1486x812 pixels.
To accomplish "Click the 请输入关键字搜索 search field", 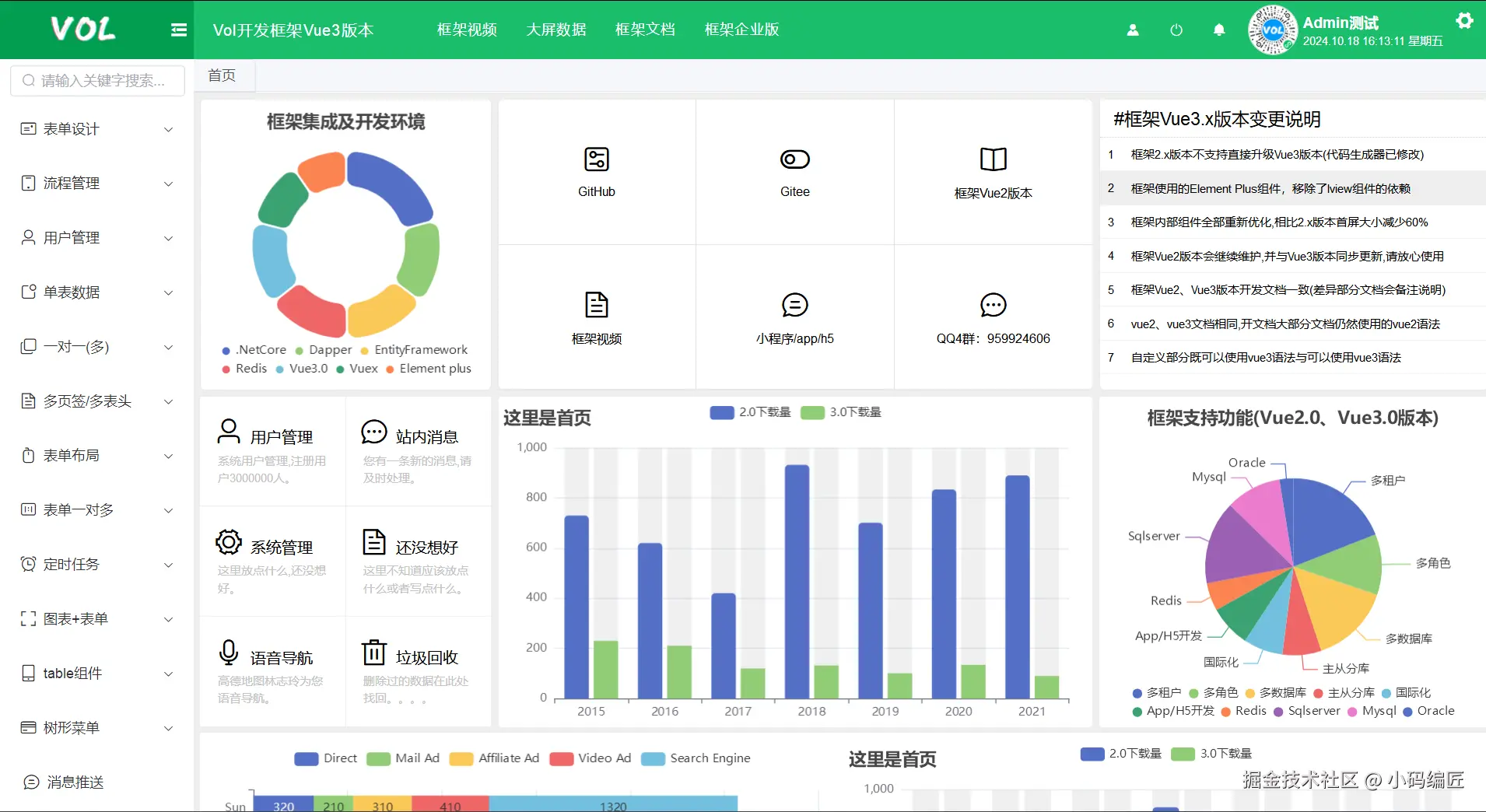I will (98, 81).
